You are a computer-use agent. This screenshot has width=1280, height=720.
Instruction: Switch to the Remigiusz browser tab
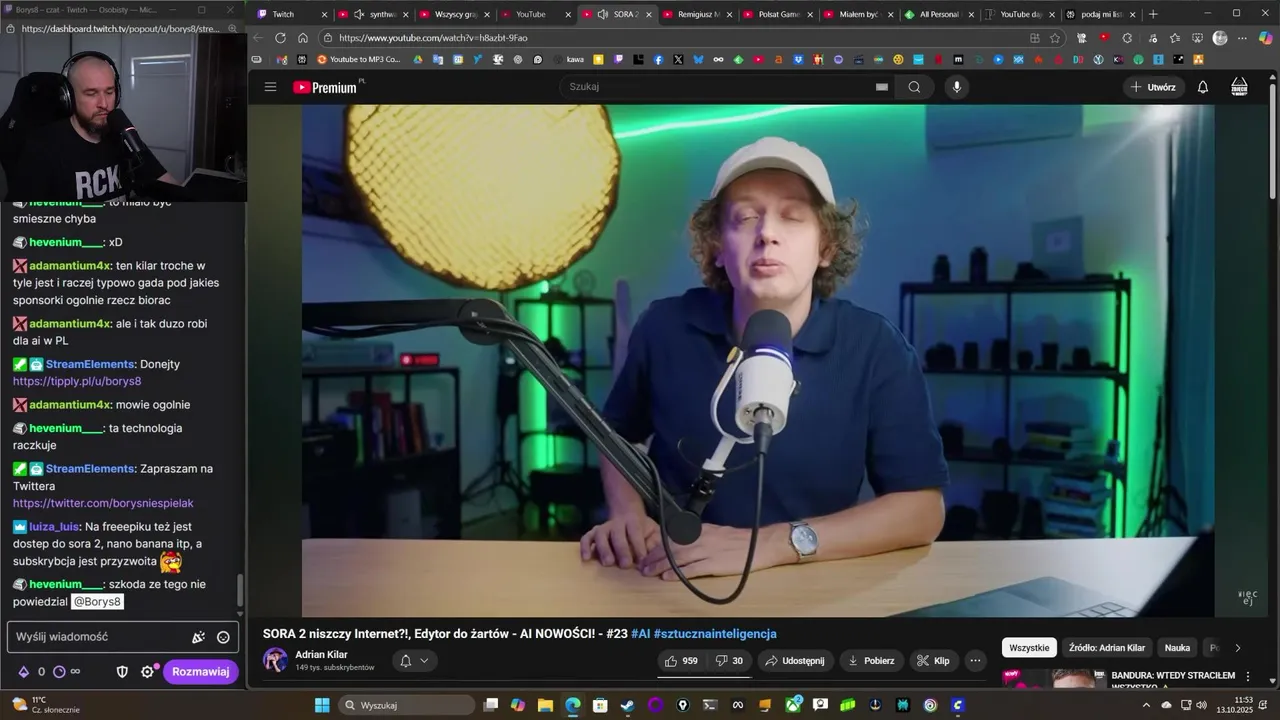[x=697, y=14]
